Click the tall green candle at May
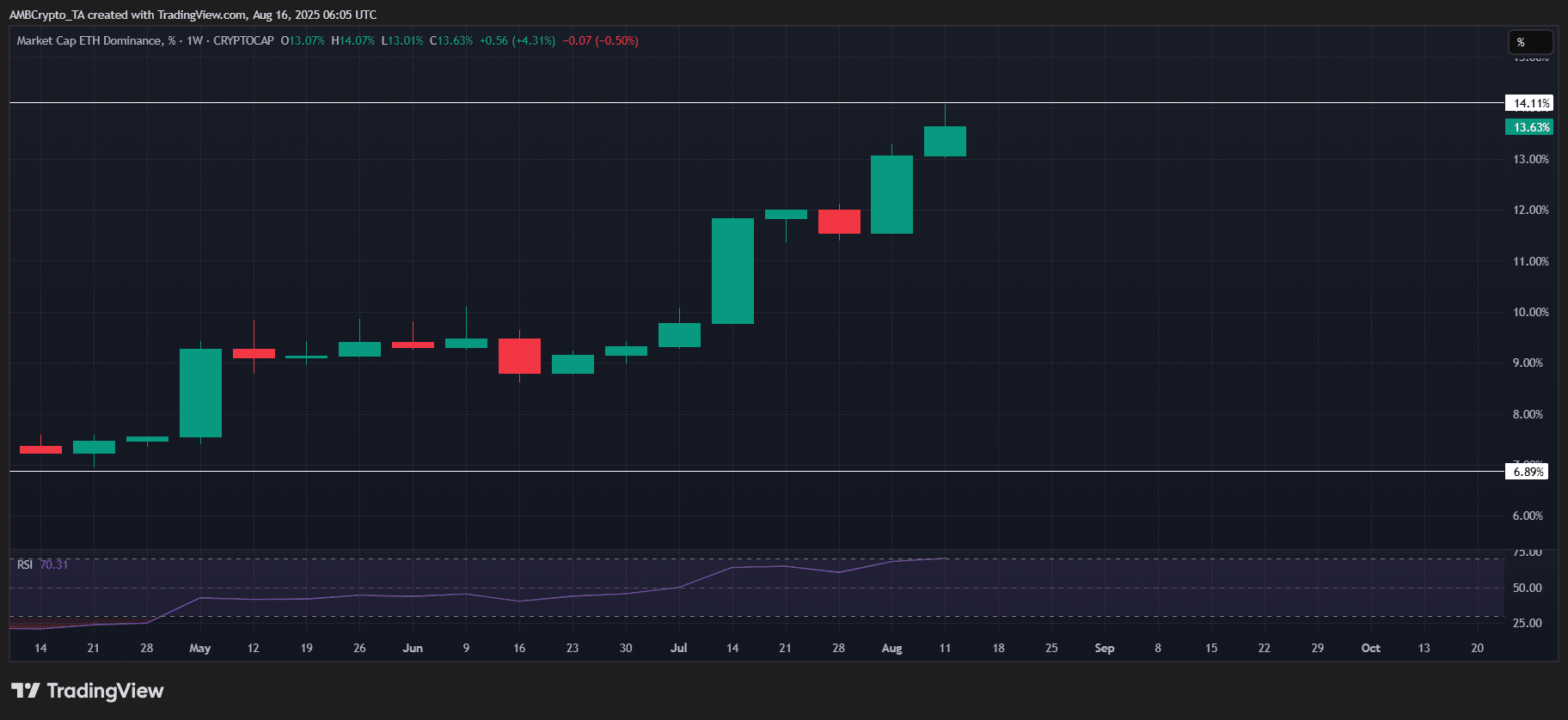This screenshot has height=720, width=1568. pos(200,393)
